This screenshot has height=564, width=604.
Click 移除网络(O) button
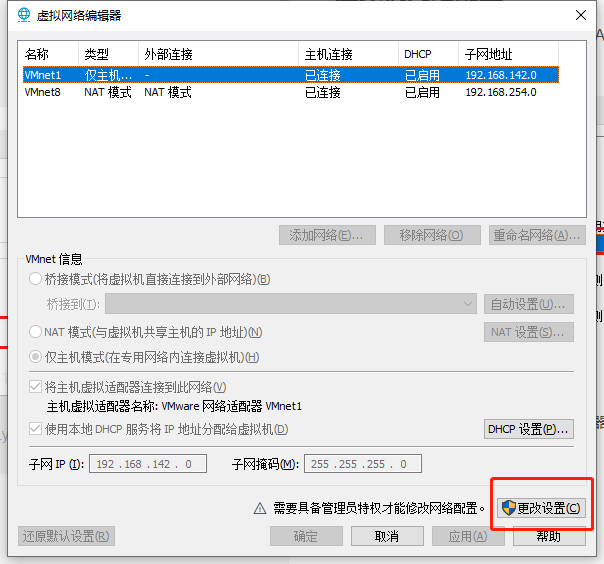pyautogui.click(x=432, y=235)
